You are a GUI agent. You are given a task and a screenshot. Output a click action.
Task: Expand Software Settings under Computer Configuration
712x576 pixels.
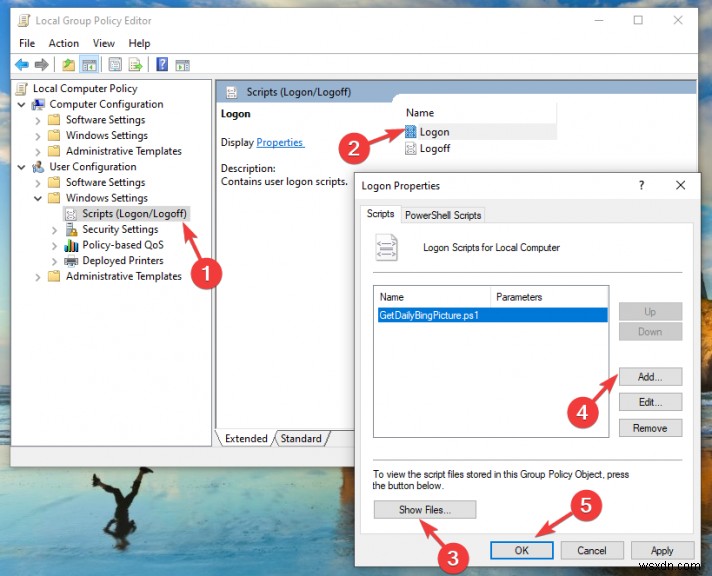pyautogui.click(x=38, y=120)
